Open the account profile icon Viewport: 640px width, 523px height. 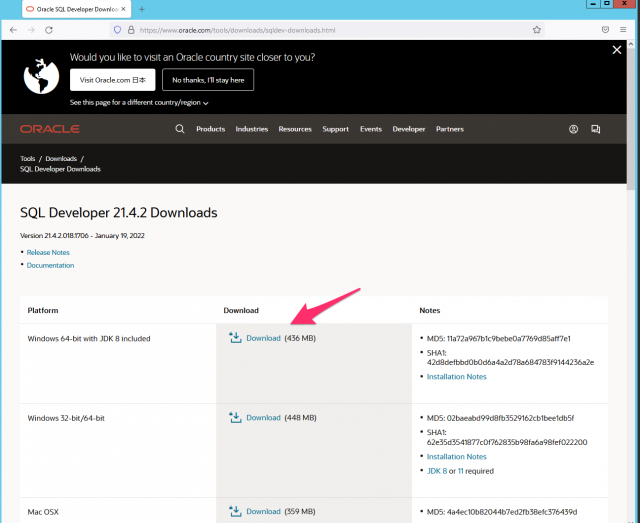click(x=573, y=129)
